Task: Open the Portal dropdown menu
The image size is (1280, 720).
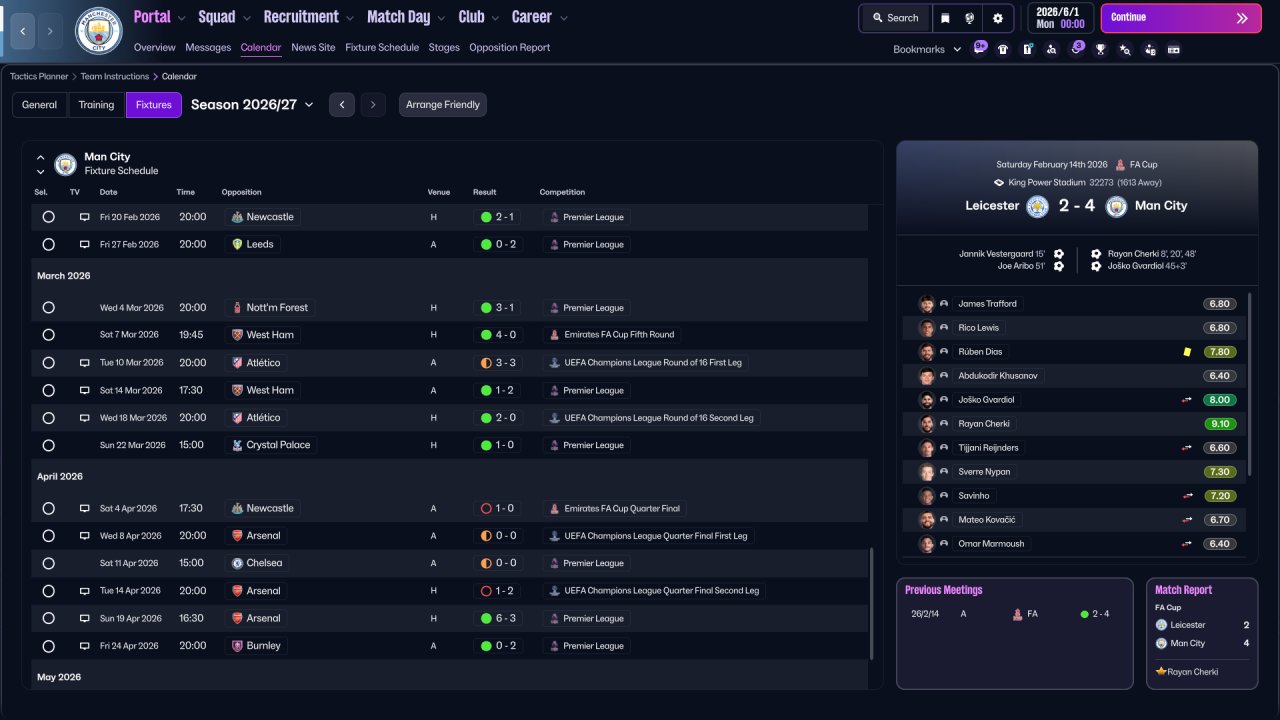Action: coord(159,17)
